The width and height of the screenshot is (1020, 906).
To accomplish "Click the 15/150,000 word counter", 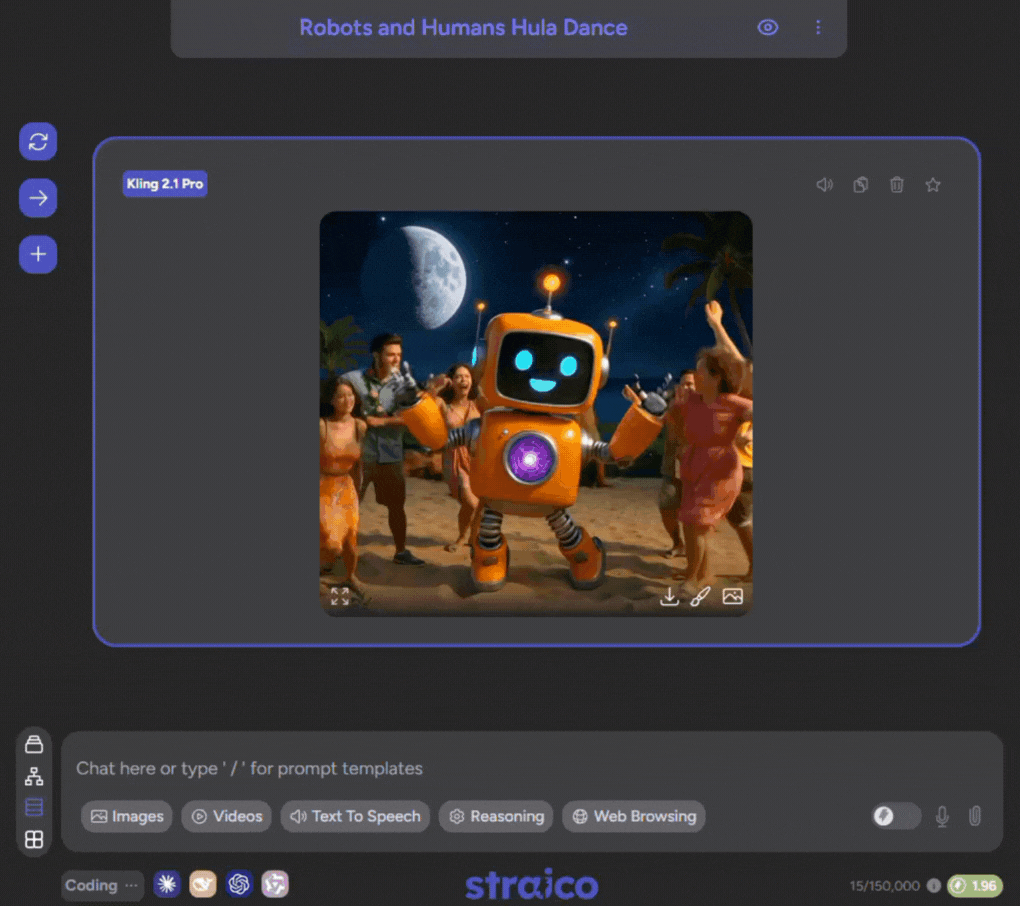I will pos(885,885).
